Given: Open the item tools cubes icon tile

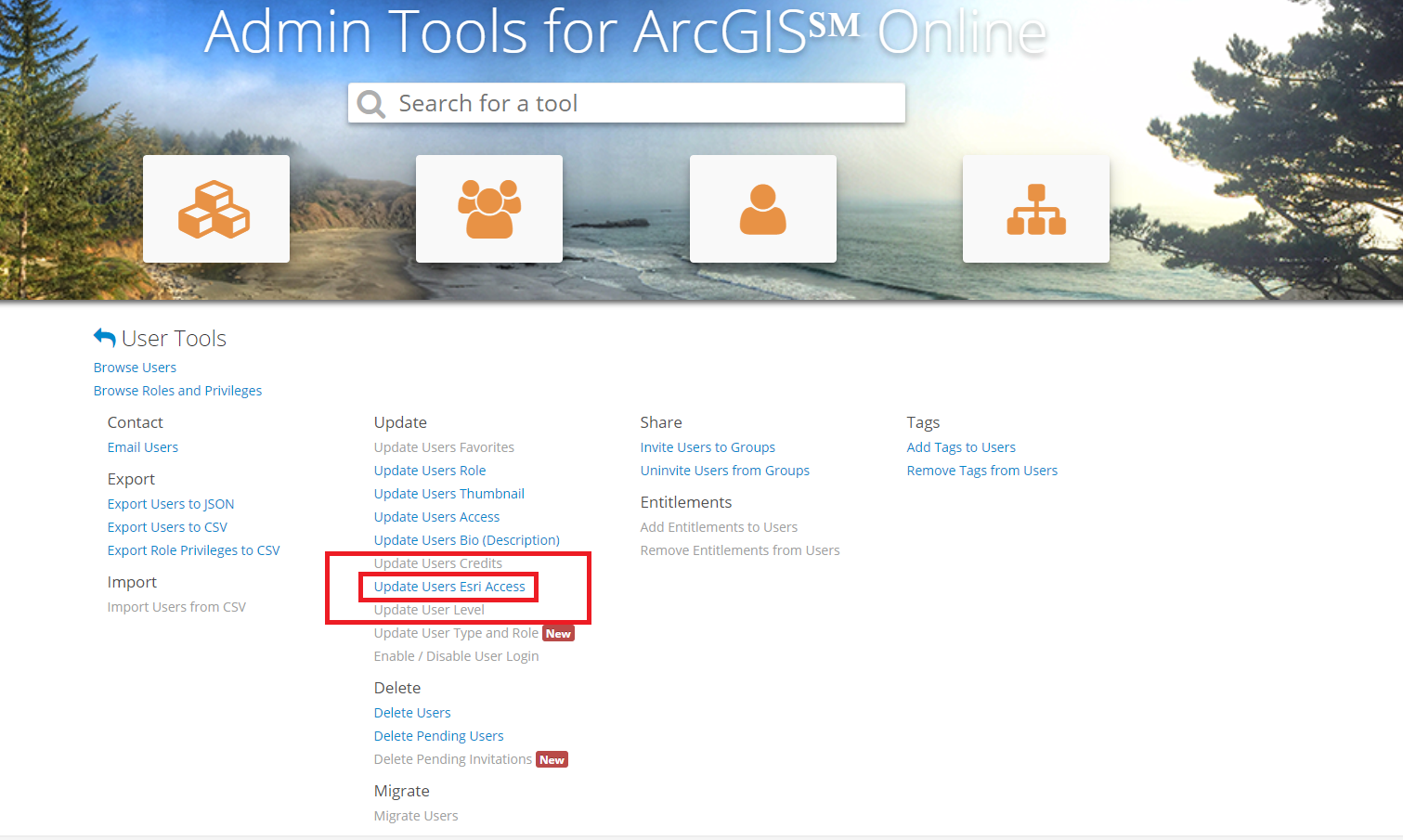Looking at the screenshot, I should 216,209.
